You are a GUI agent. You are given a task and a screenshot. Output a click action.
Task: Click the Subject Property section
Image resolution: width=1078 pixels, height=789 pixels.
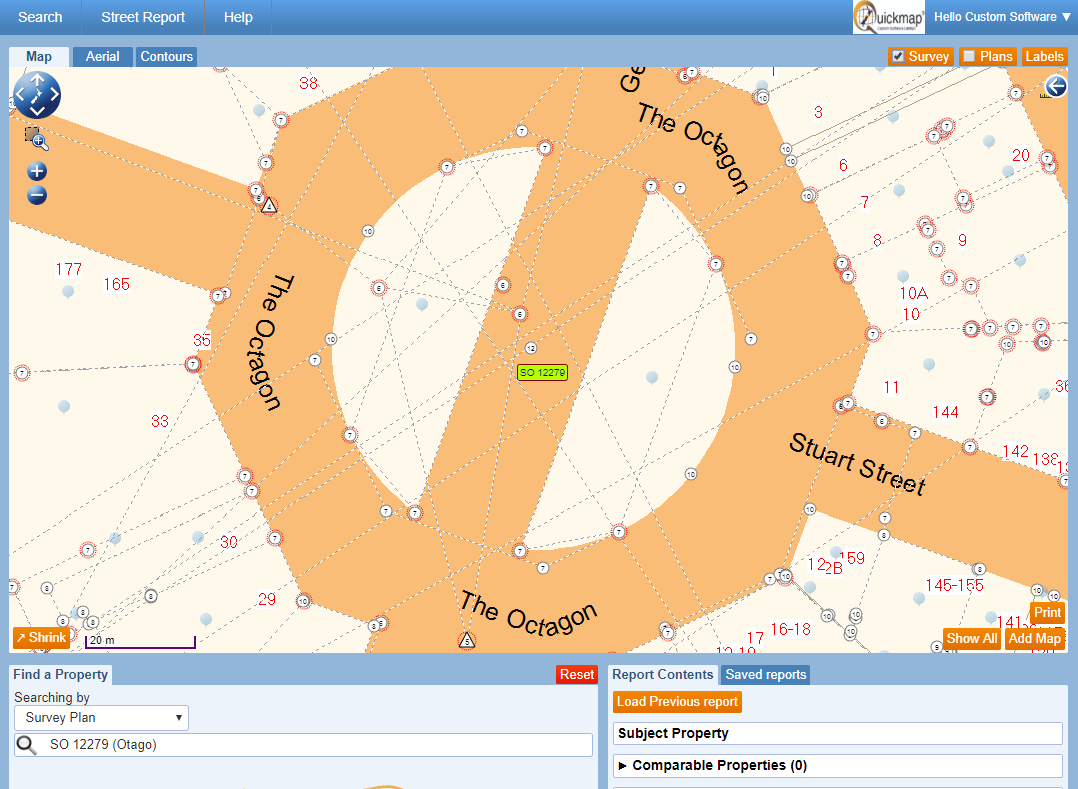click(x=837, y=733)
